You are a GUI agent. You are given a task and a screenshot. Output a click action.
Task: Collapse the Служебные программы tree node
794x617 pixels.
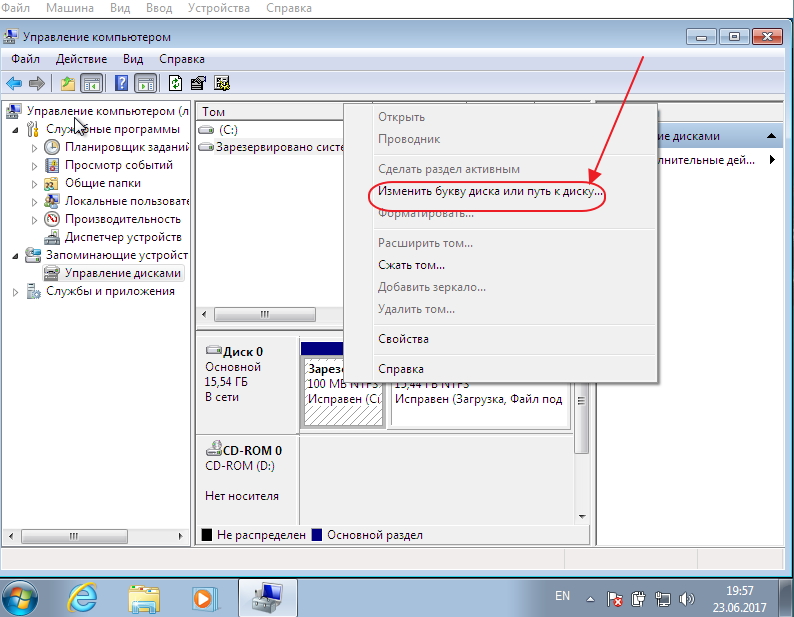[16, 130]
